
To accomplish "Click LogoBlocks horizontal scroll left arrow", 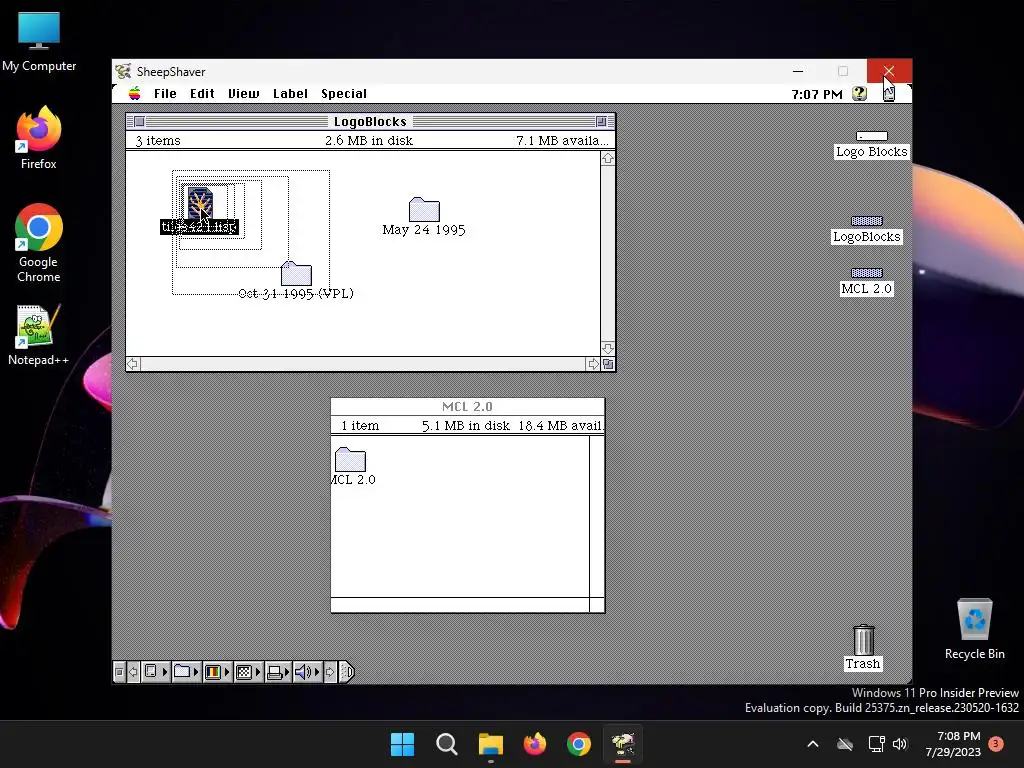I will 133,364.
